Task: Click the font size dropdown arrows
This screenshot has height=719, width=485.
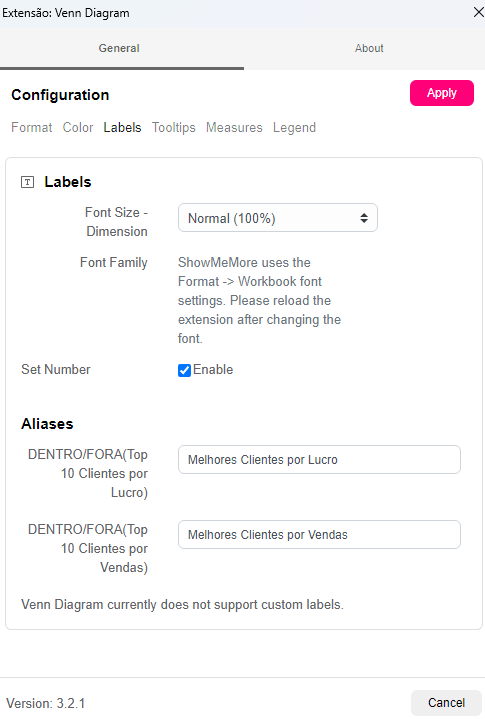Action: click(364, 218)
